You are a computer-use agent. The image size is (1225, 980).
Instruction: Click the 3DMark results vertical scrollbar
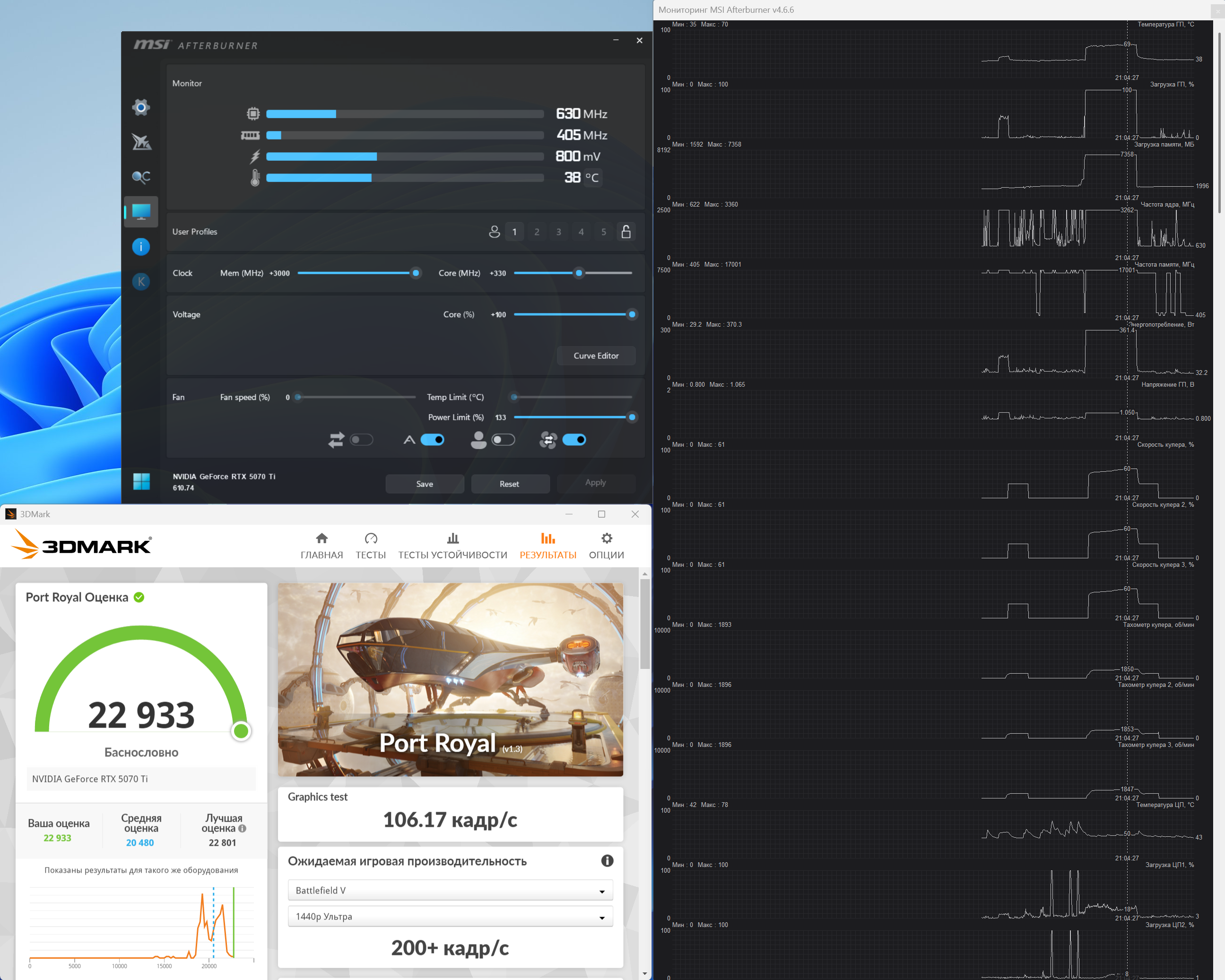[x=644, y=625]
